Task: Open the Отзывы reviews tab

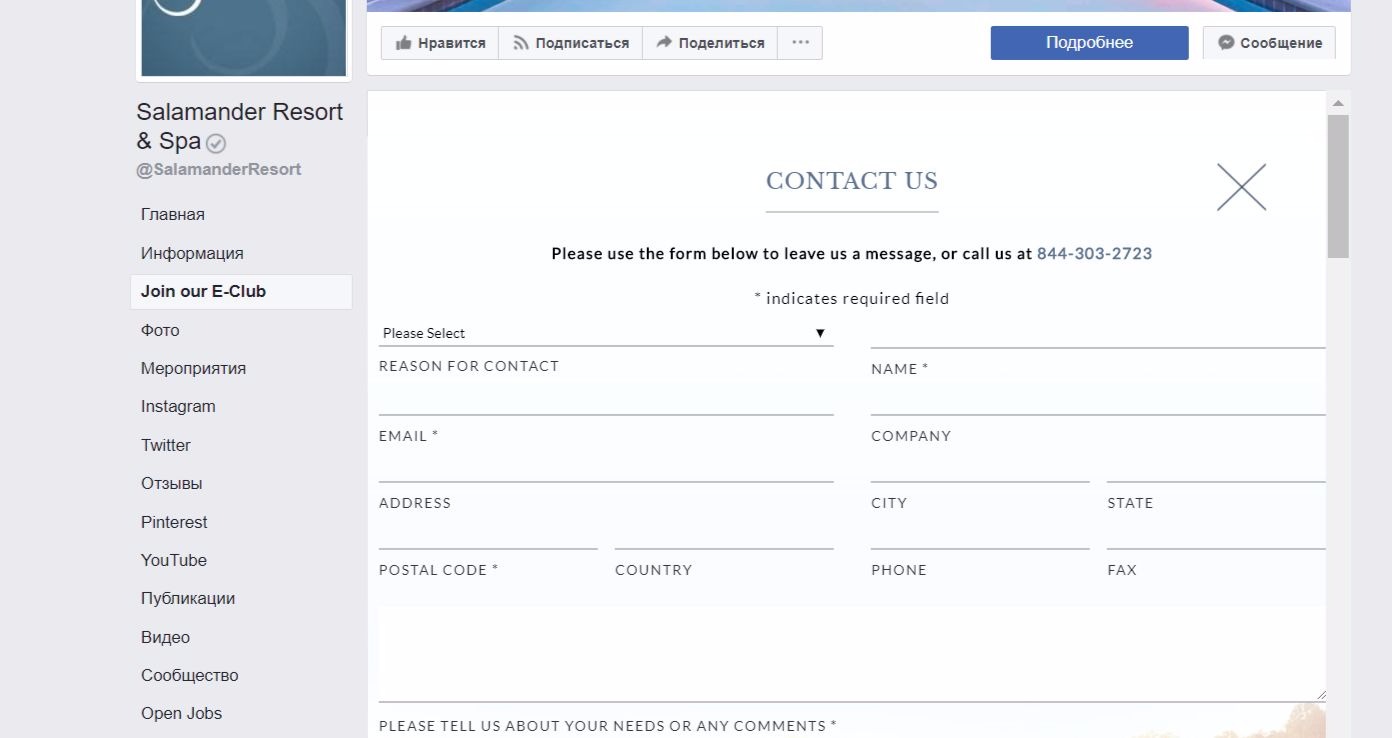Action: tap(171, 483)
